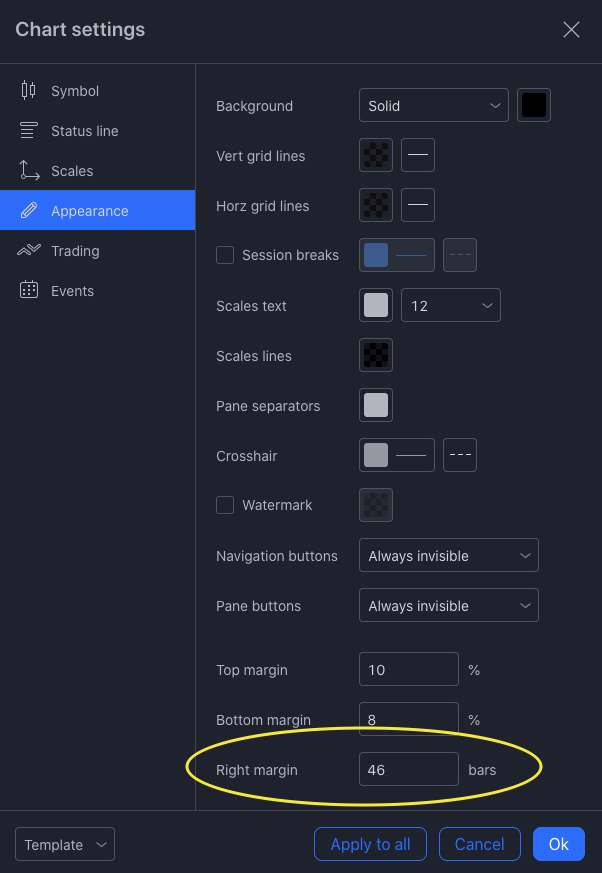
Task: Click the Symbol candlestick icon in sidebar
Action: [x=28, y=91]
